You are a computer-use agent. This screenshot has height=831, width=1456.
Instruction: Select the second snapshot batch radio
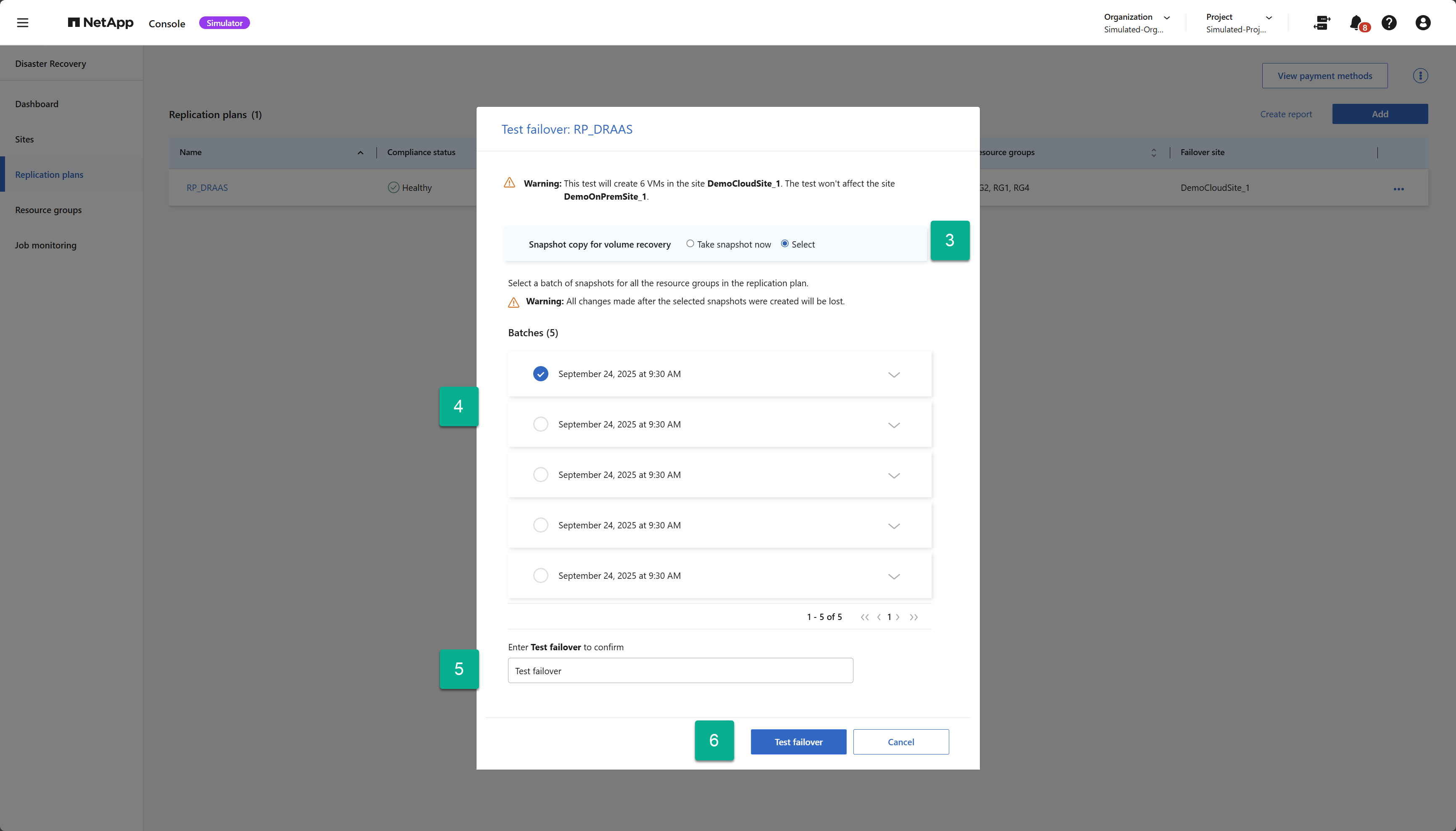[540, 424]
